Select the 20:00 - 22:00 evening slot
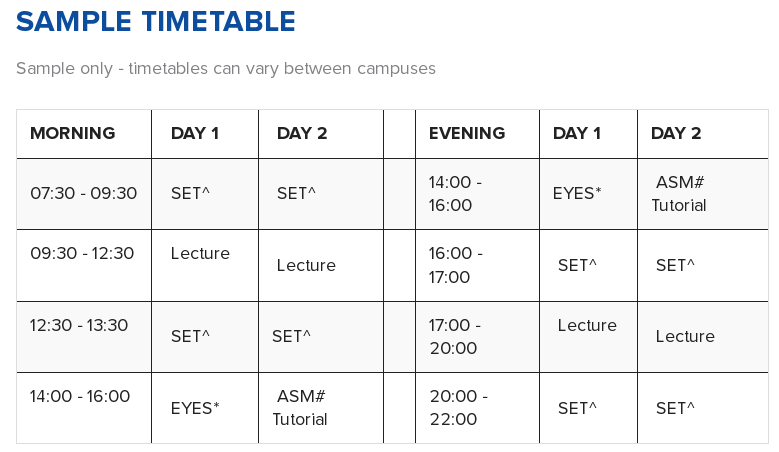The width and height of the screenshot is (779, 452). pos(459,408)
